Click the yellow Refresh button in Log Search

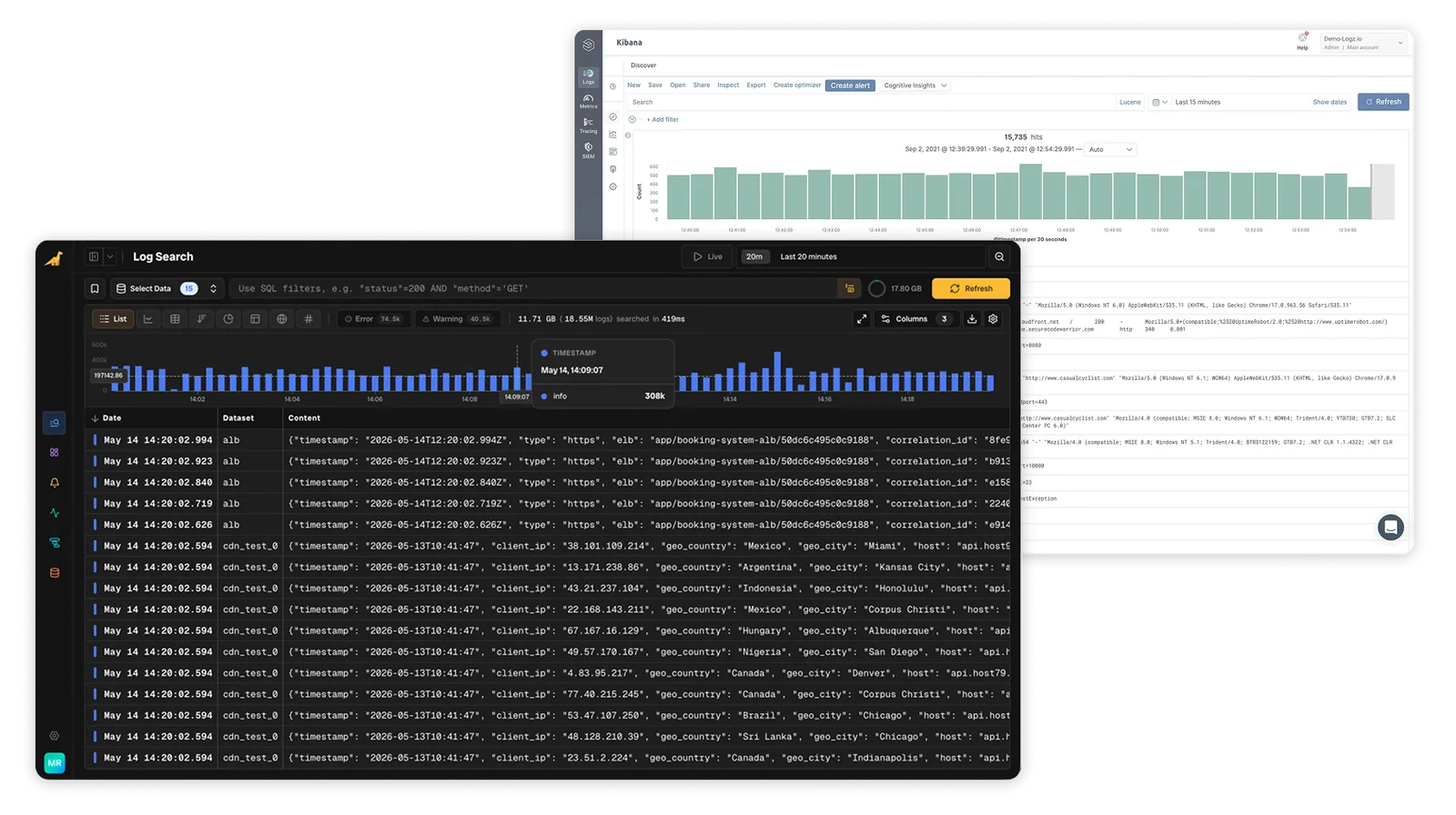coord(971,288)
